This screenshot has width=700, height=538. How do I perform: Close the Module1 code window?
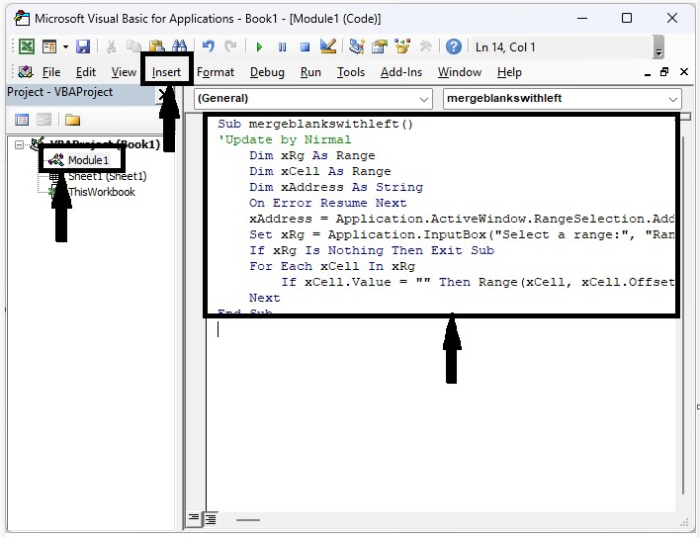(x=684, y=72)
